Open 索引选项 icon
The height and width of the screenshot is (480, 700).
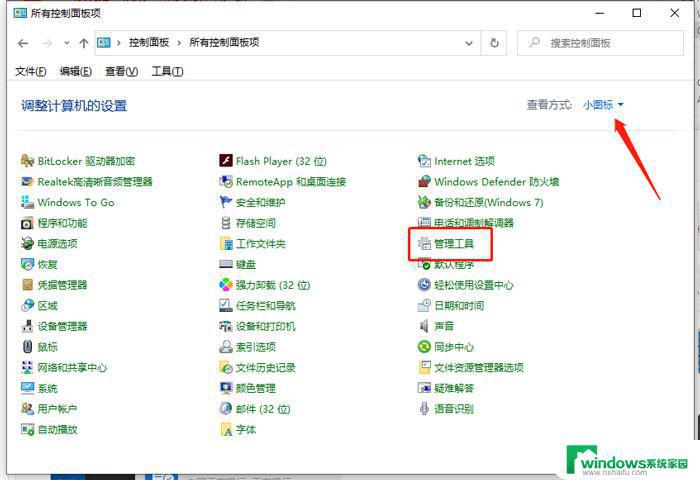(x=226, y=346)
